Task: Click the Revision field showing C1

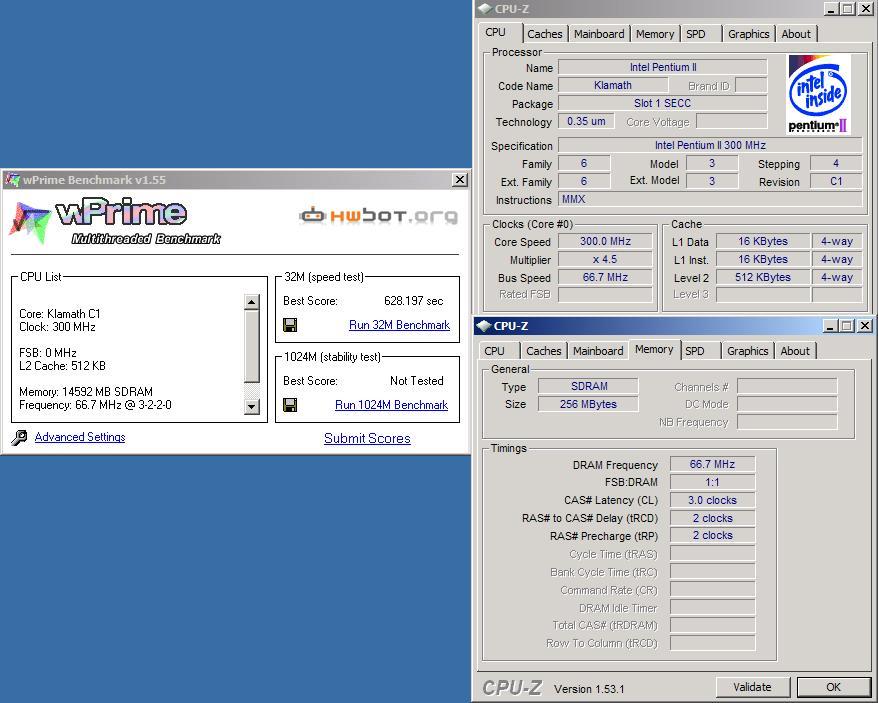Action: coord(836,181)
